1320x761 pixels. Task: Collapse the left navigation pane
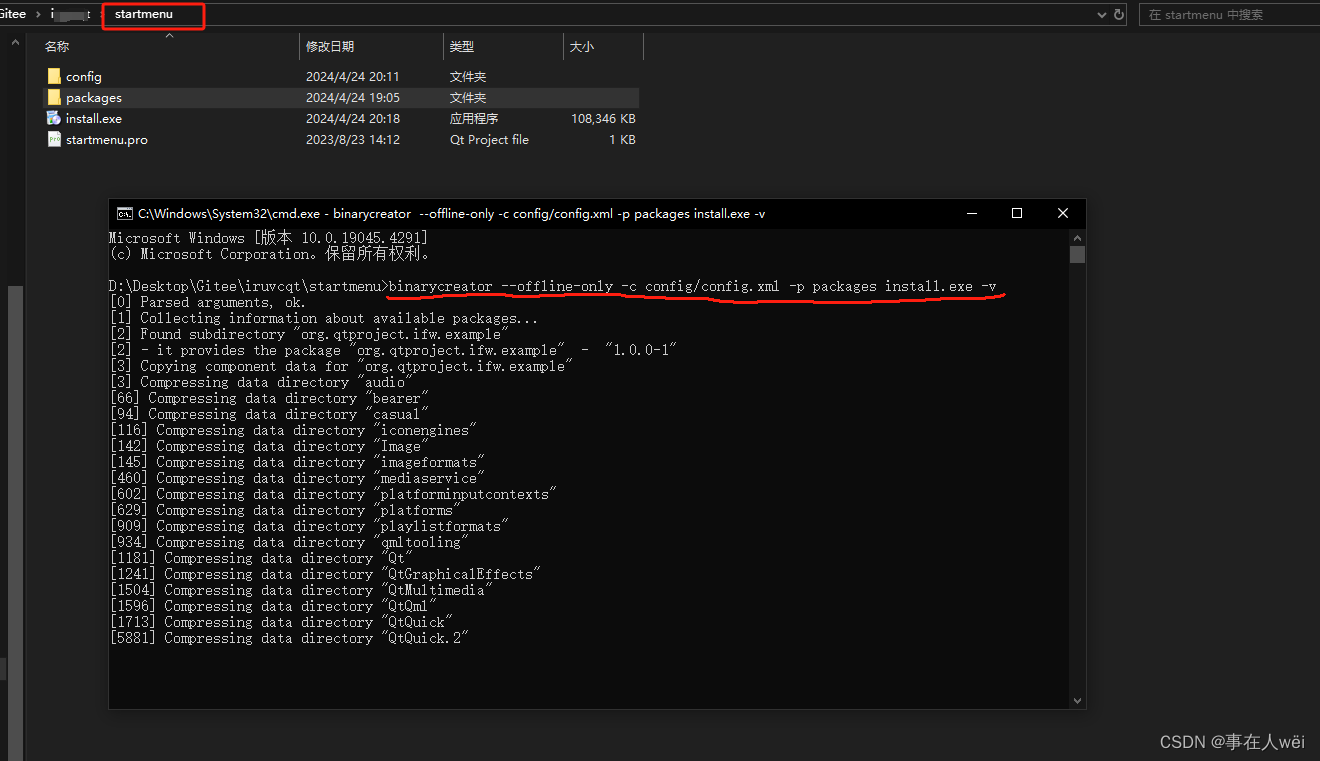point(14,42)
